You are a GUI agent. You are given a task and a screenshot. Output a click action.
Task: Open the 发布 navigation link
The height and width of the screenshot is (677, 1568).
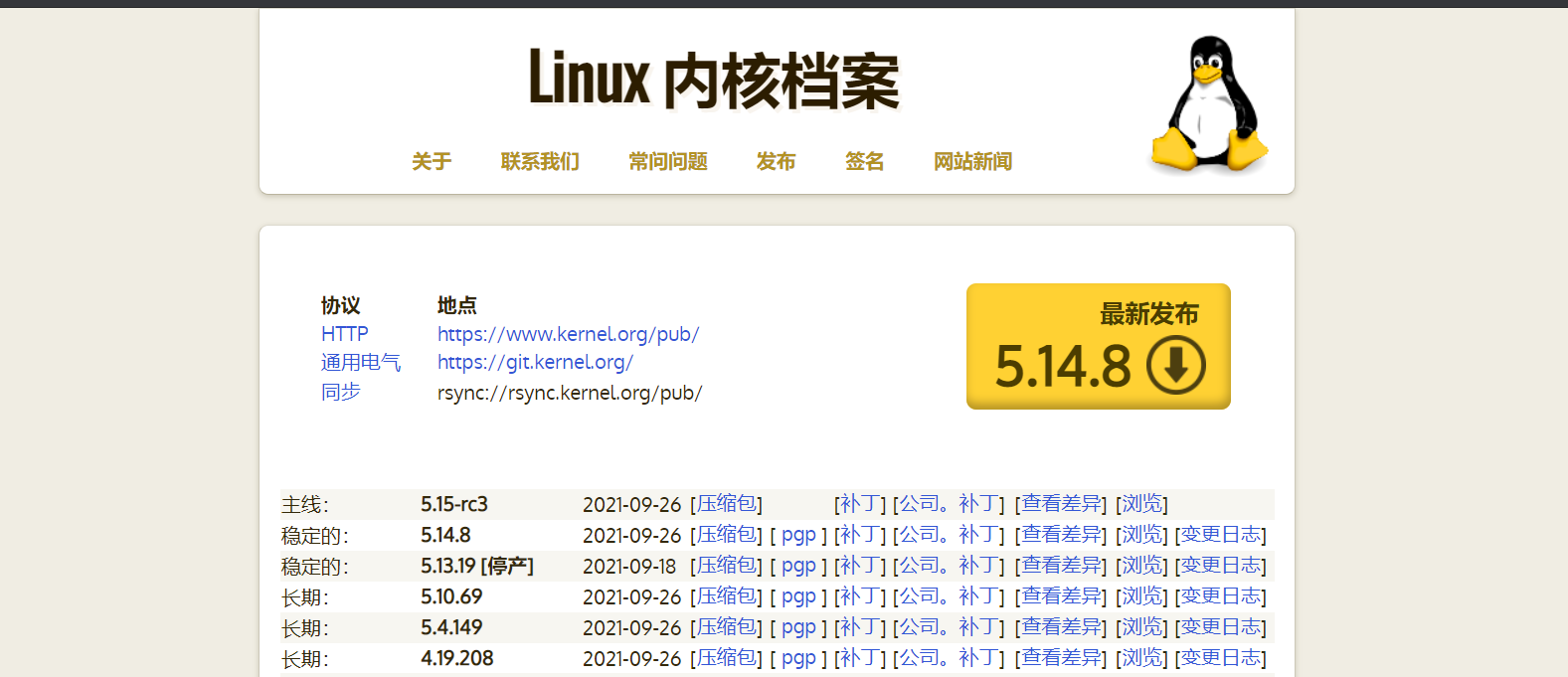[x=776, y=161]
